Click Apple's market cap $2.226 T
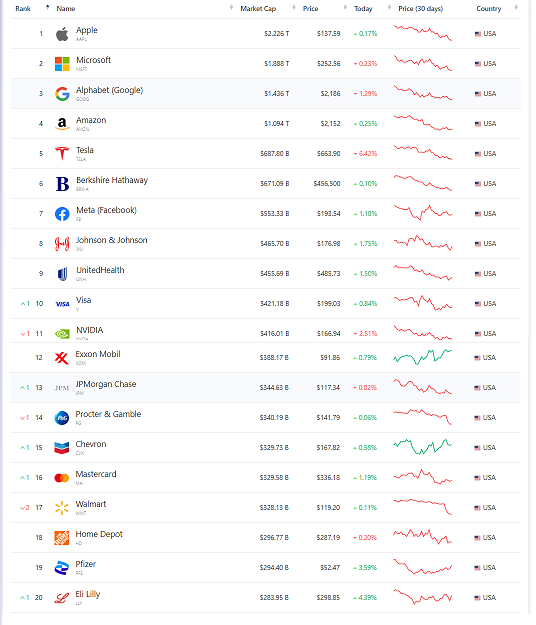 tap(277, 34)
